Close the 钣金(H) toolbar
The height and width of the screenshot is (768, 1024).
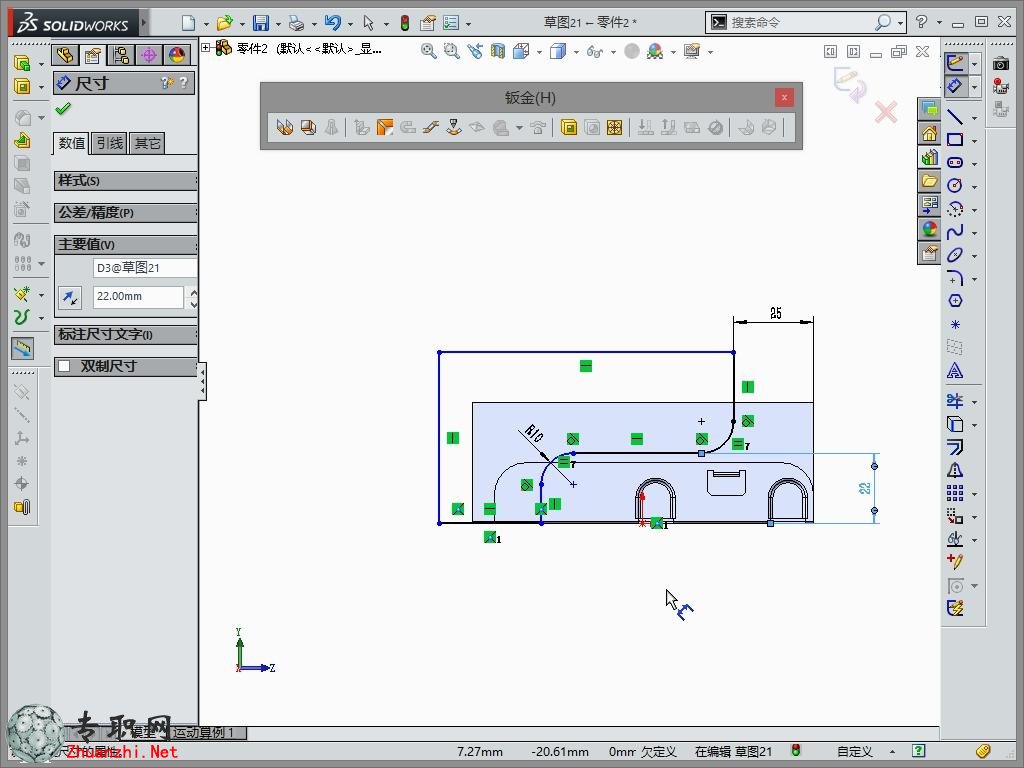(x=784, y=98)
